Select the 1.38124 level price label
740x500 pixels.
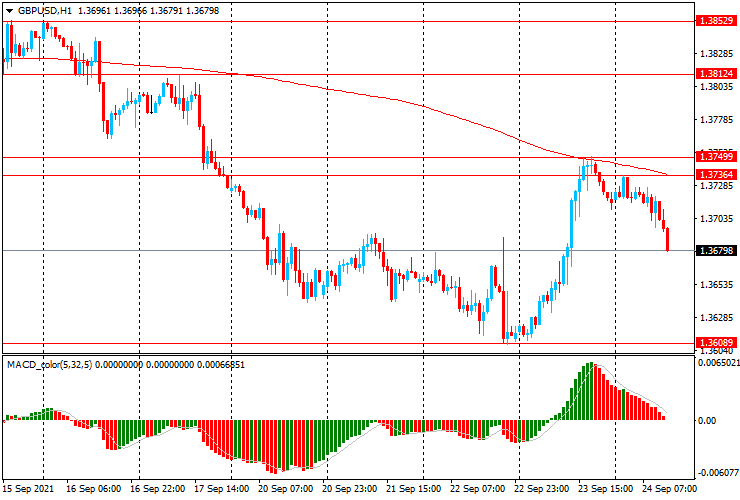[716, 74]
